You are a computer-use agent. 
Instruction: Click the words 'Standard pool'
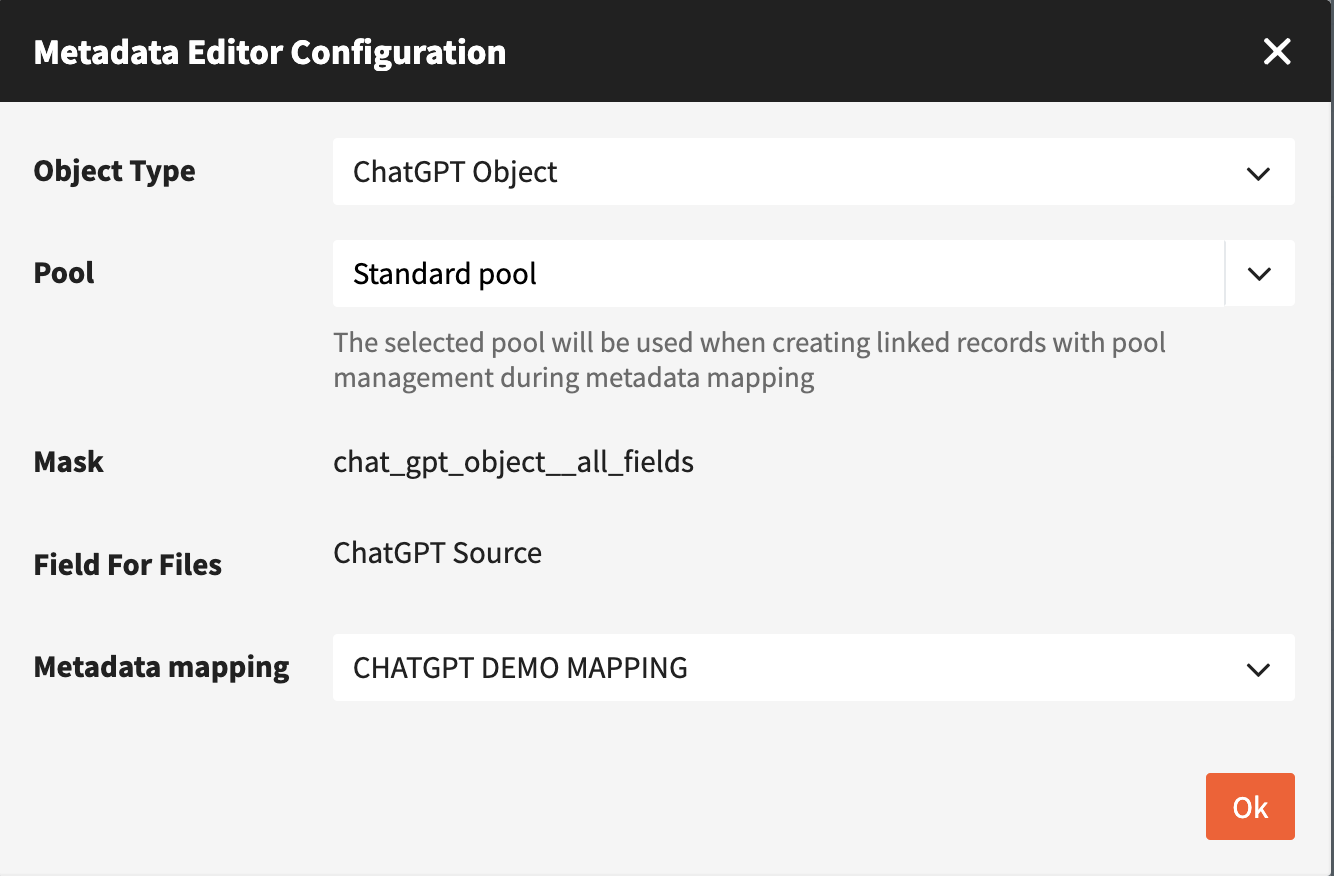pyautogui.click(x=444, y=273)
